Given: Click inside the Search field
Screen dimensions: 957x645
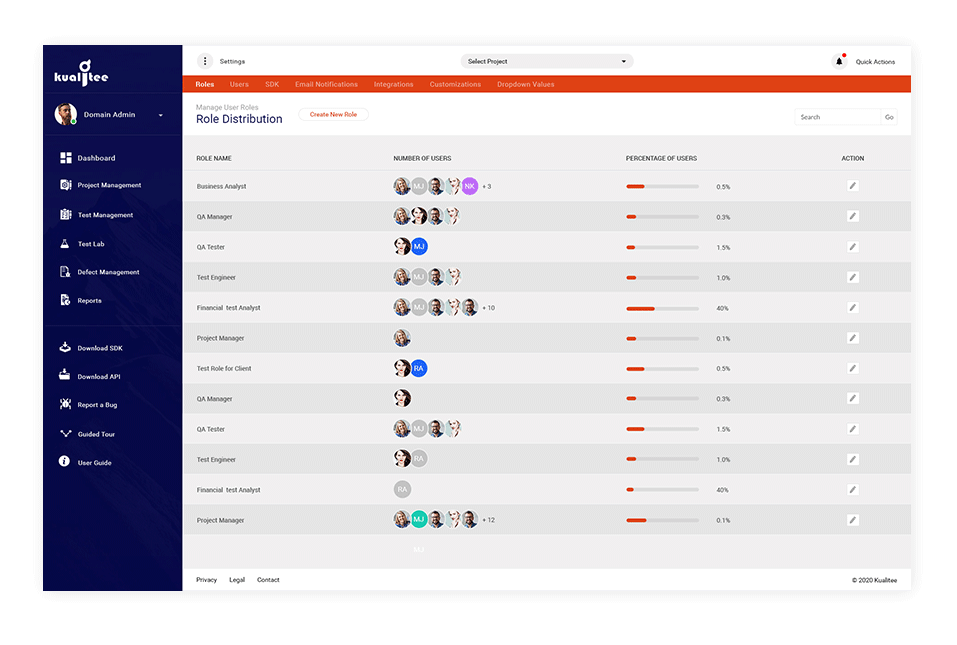Looking at the screenshot, I should (837, 116).
